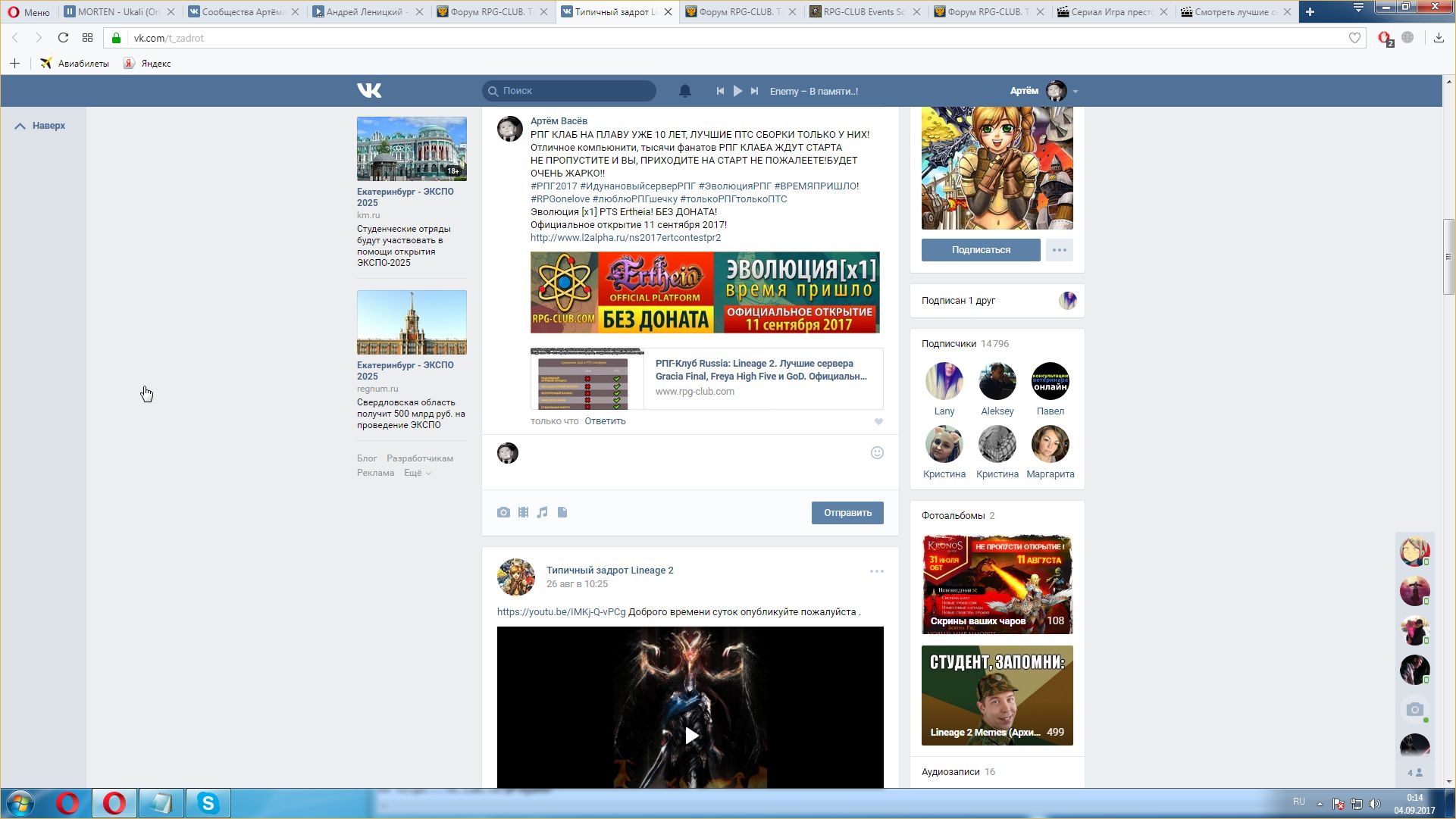The image size is (1456, 819).
Task: Switch to Андрей Леницкий tab
Action: click(x=368, y=11)
